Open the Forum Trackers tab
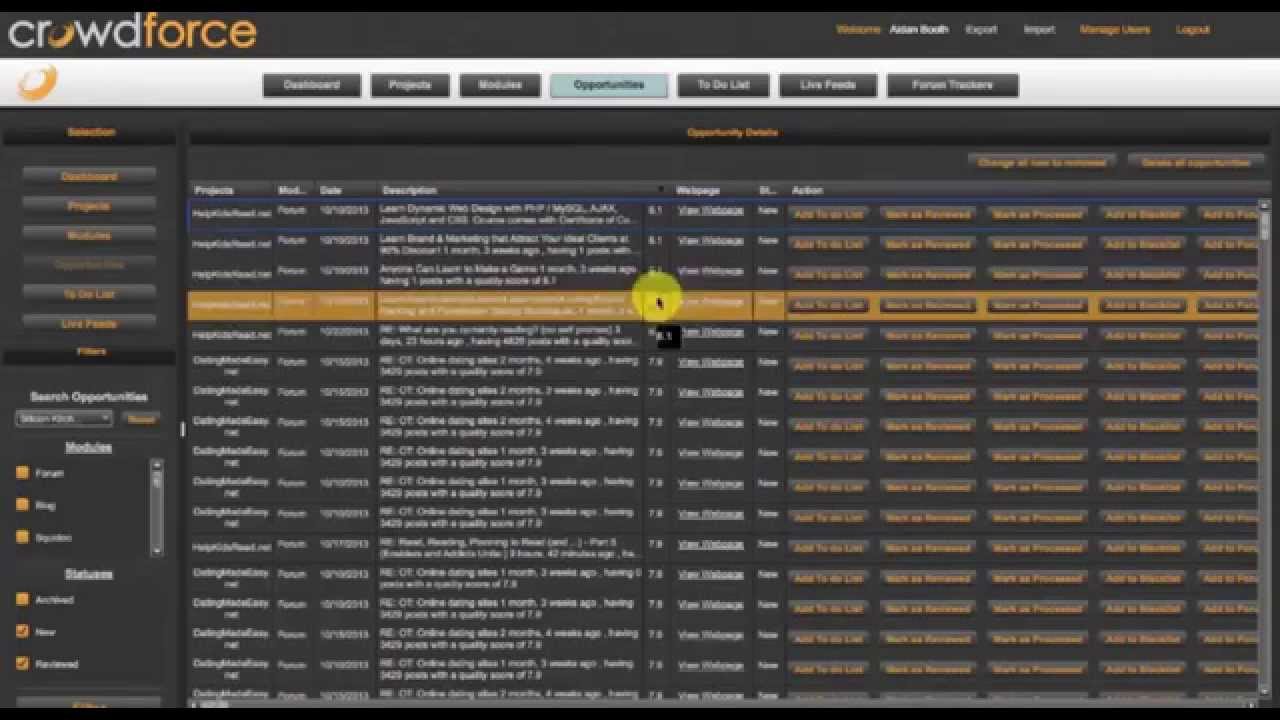 pos(952,85)
